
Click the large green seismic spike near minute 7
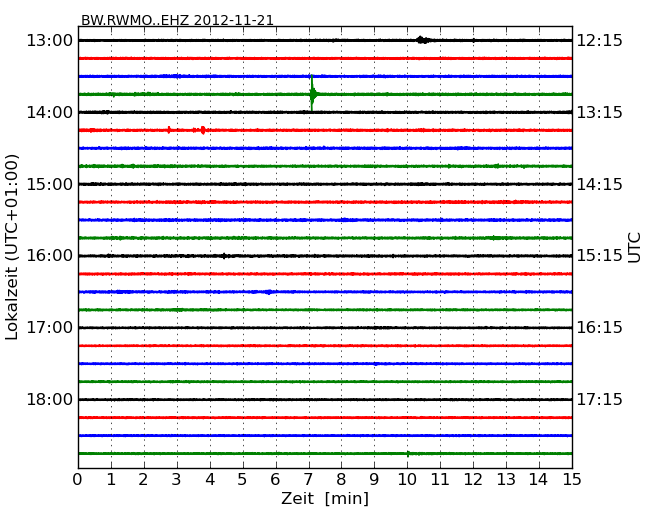[x=312, y=94]
